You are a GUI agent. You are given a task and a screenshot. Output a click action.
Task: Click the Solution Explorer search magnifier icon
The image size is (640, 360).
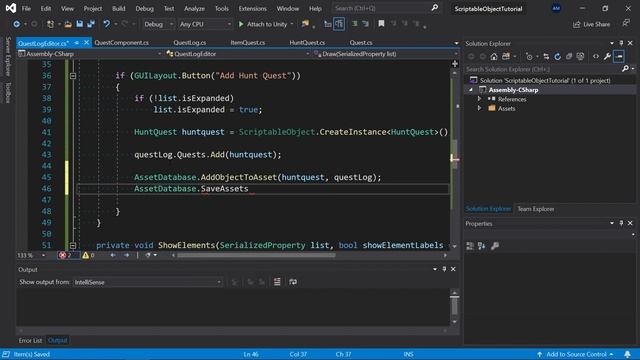625,69
